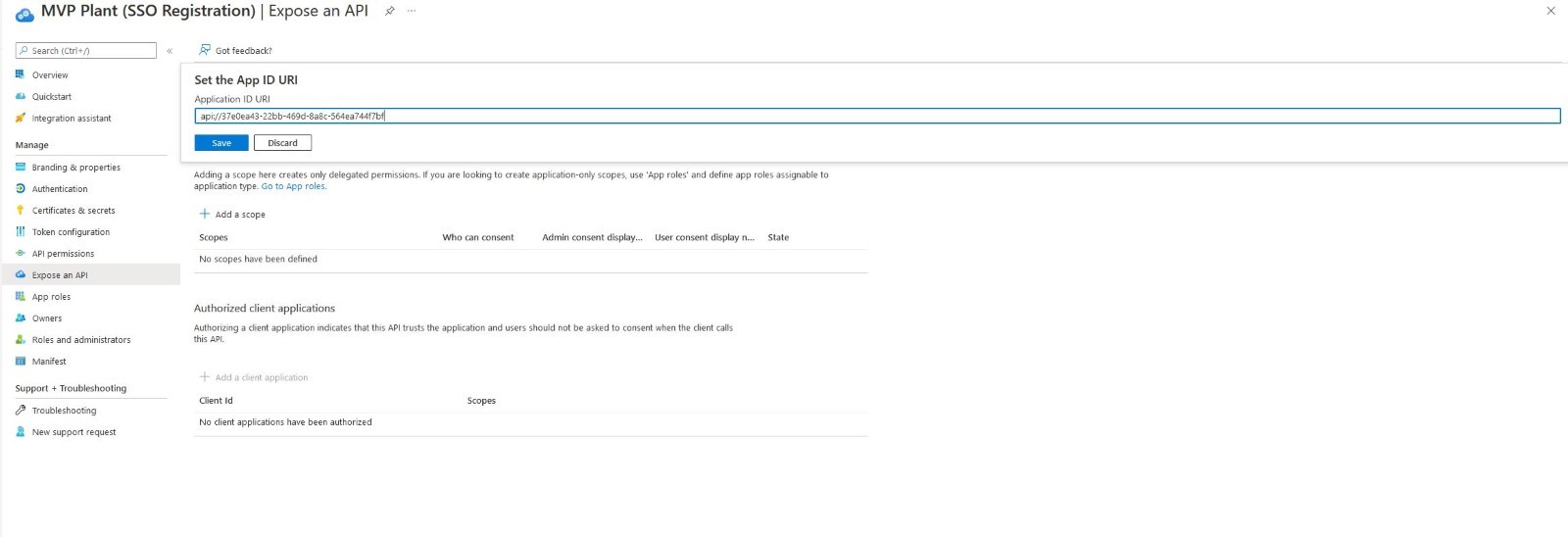
Task: Click the Azure app registration cloud icon
Action: [24, 14]
